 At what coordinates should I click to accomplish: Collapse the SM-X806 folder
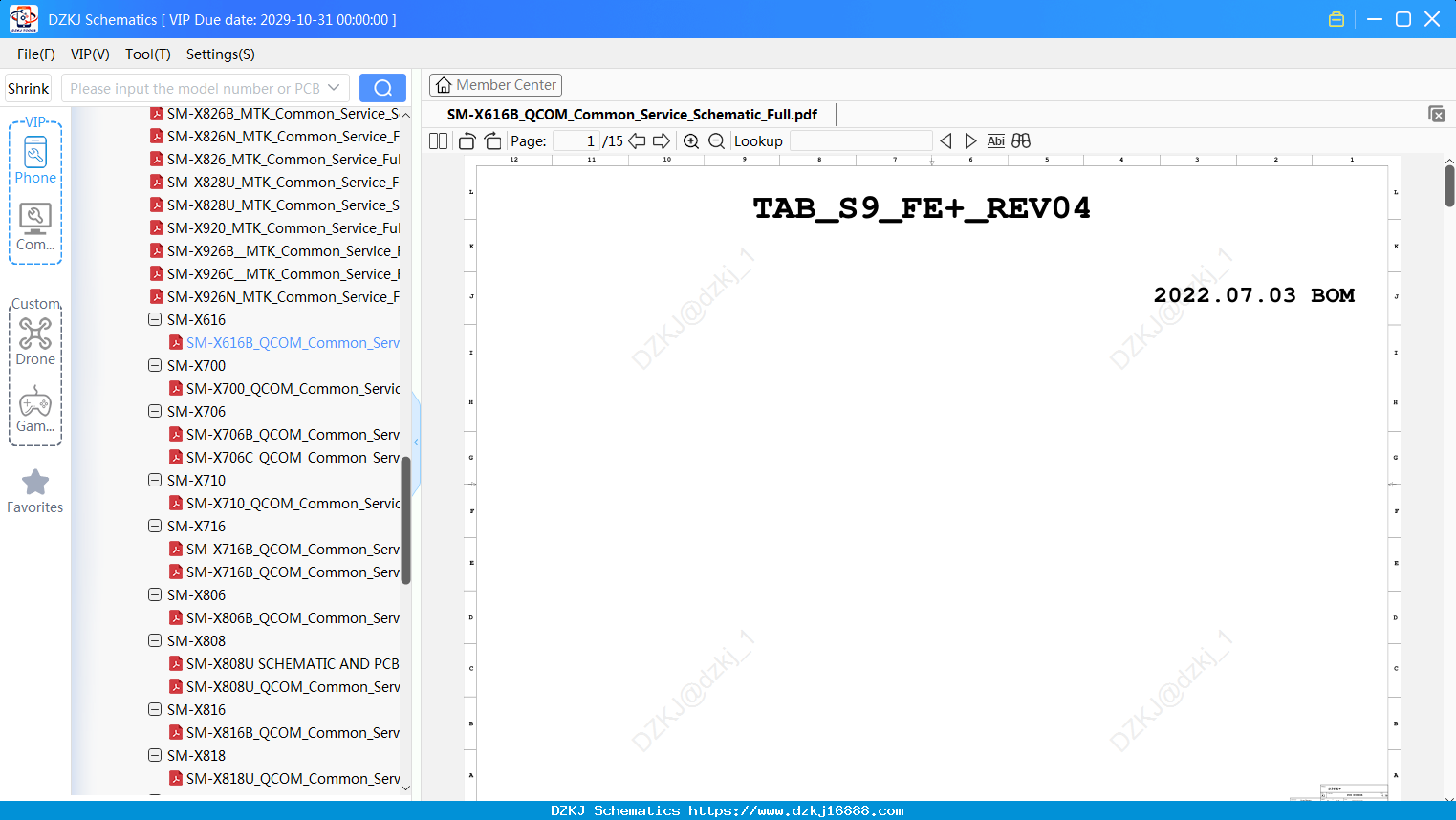tap(155, 595)
